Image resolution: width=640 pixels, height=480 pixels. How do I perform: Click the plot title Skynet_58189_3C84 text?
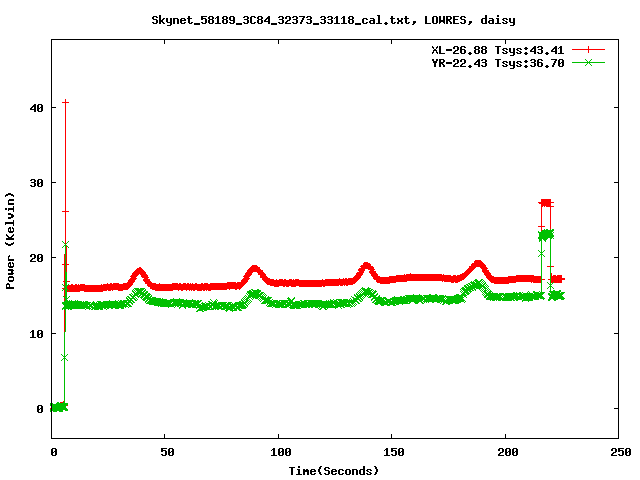[x=333, y=20]
